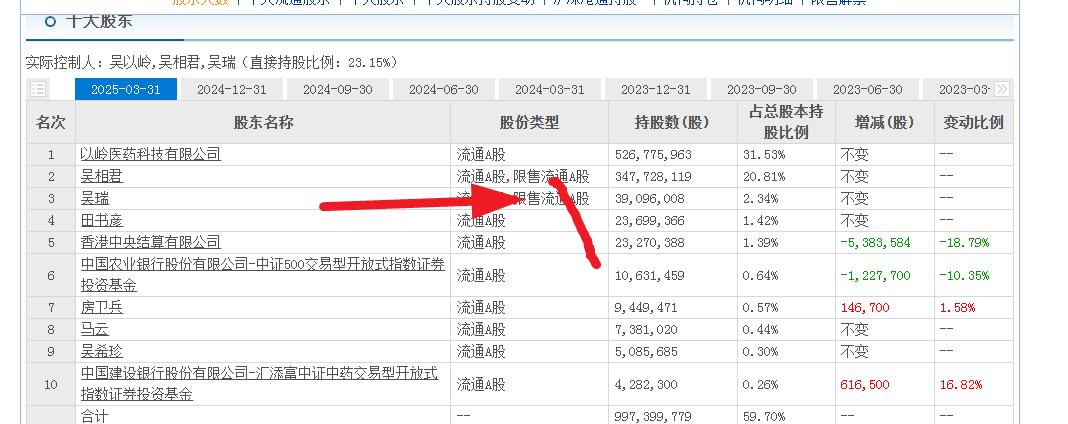Image resolution: width=1068 pixels, height=424 pixels.
Task: Select the holding value 23,270,388
Action: point(649,242)
